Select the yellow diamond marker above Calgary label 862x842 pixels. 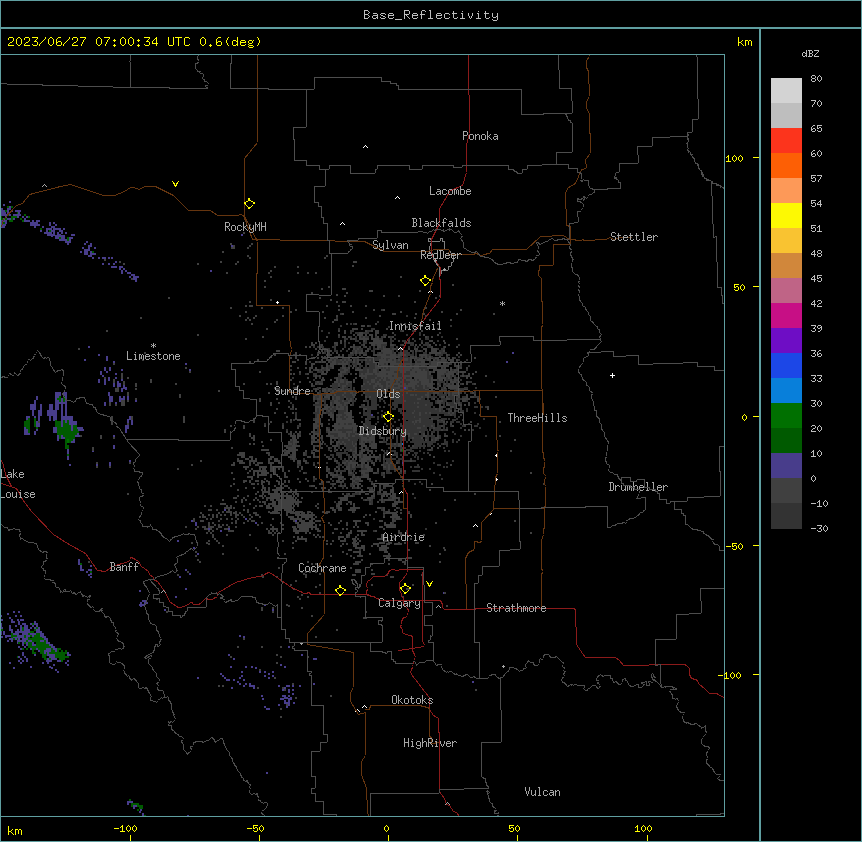coord(405,589)
